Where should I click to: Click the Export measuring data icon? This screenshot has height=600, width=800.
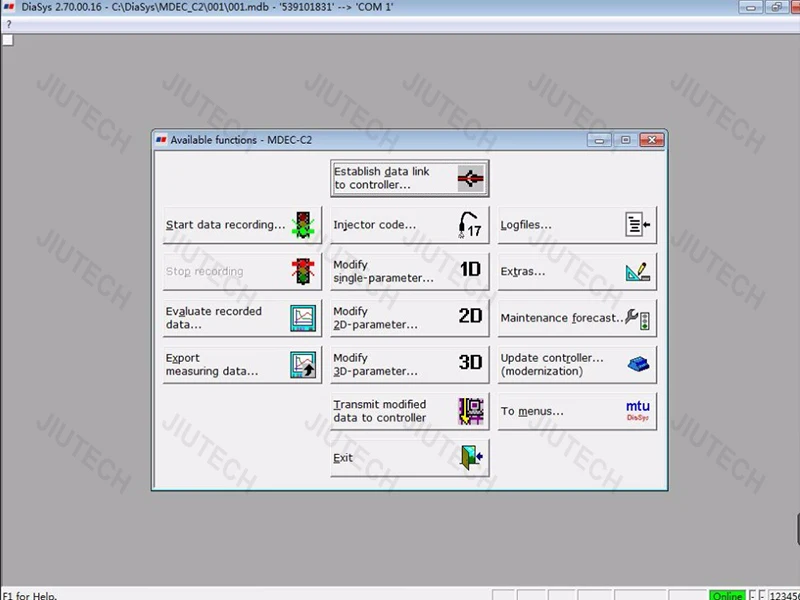tap(302, 365)
